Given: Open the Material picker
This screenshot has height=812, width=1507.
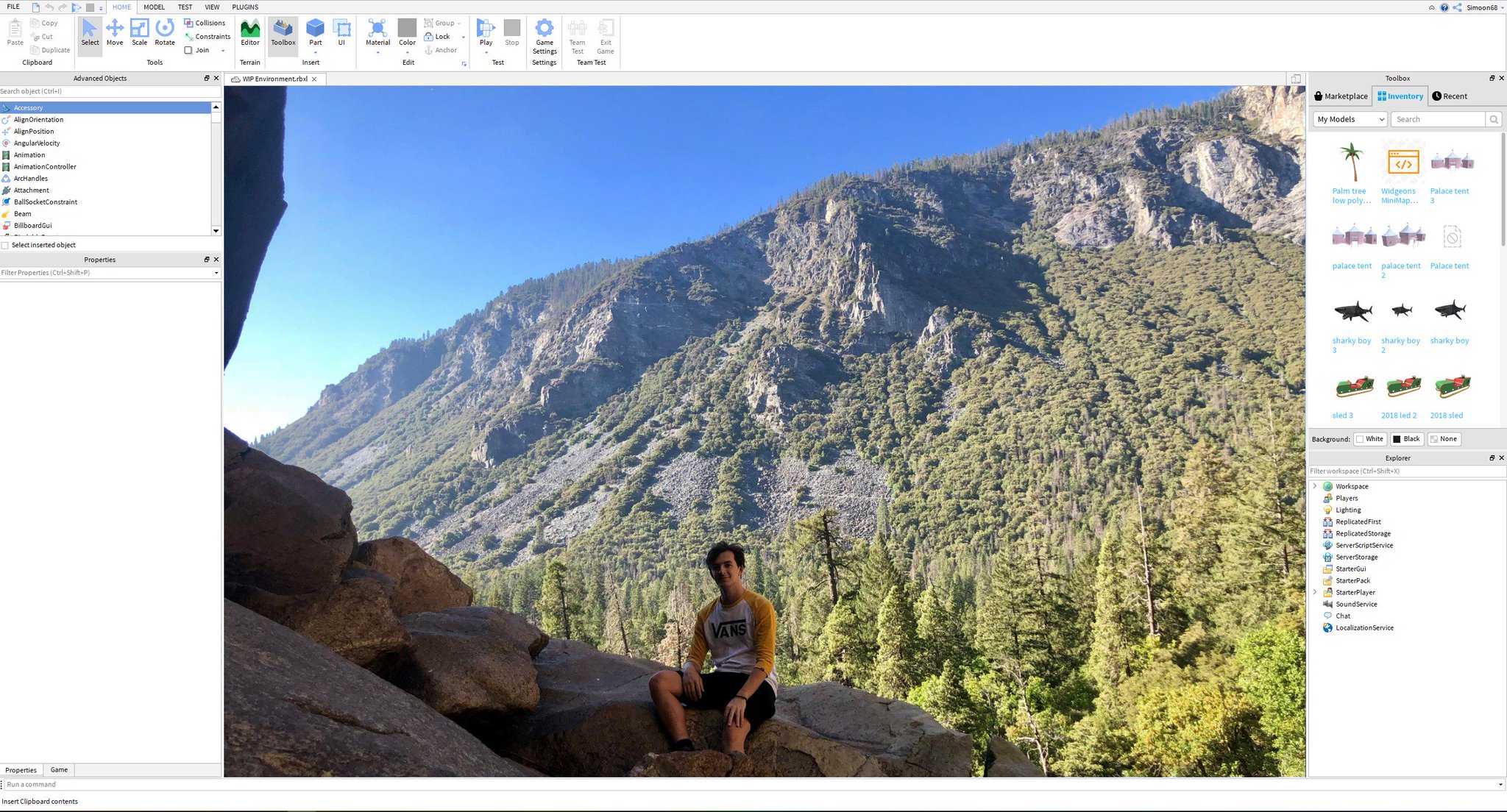Looking at the screenshot, I should click(377, 32).
